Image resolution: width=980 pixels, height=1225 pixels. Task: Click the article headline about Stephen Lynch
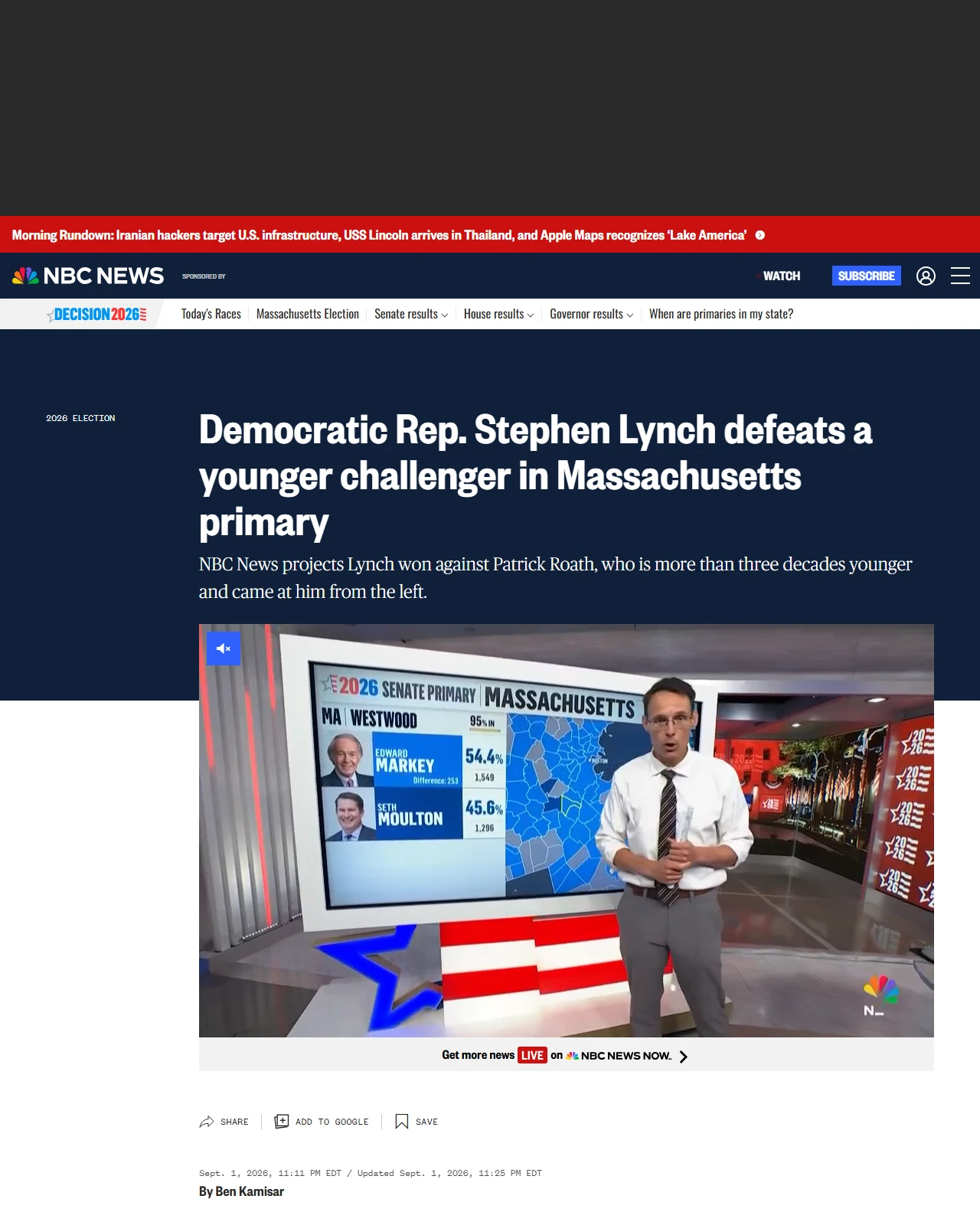pyautogui.click(x=536, y=475)
